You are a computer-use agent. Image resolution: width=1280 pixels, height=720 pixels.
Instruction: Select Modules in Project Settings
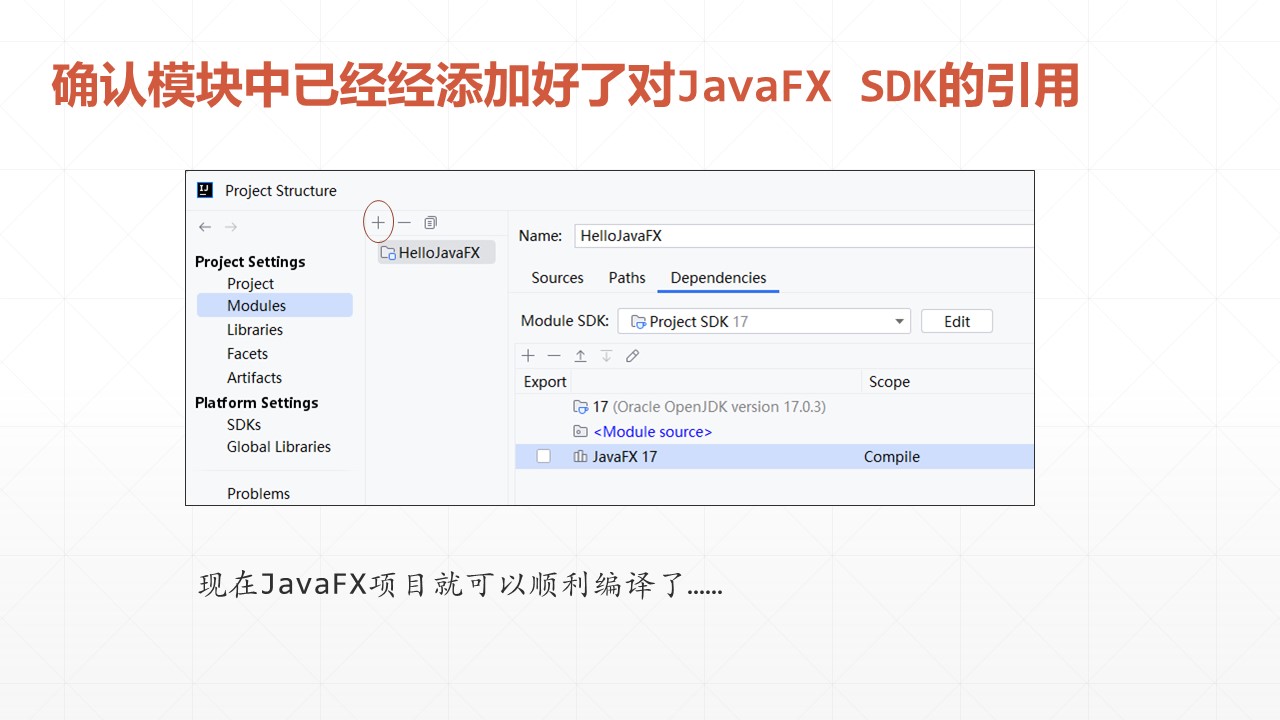pyautogui.click(x=275, y=306)
